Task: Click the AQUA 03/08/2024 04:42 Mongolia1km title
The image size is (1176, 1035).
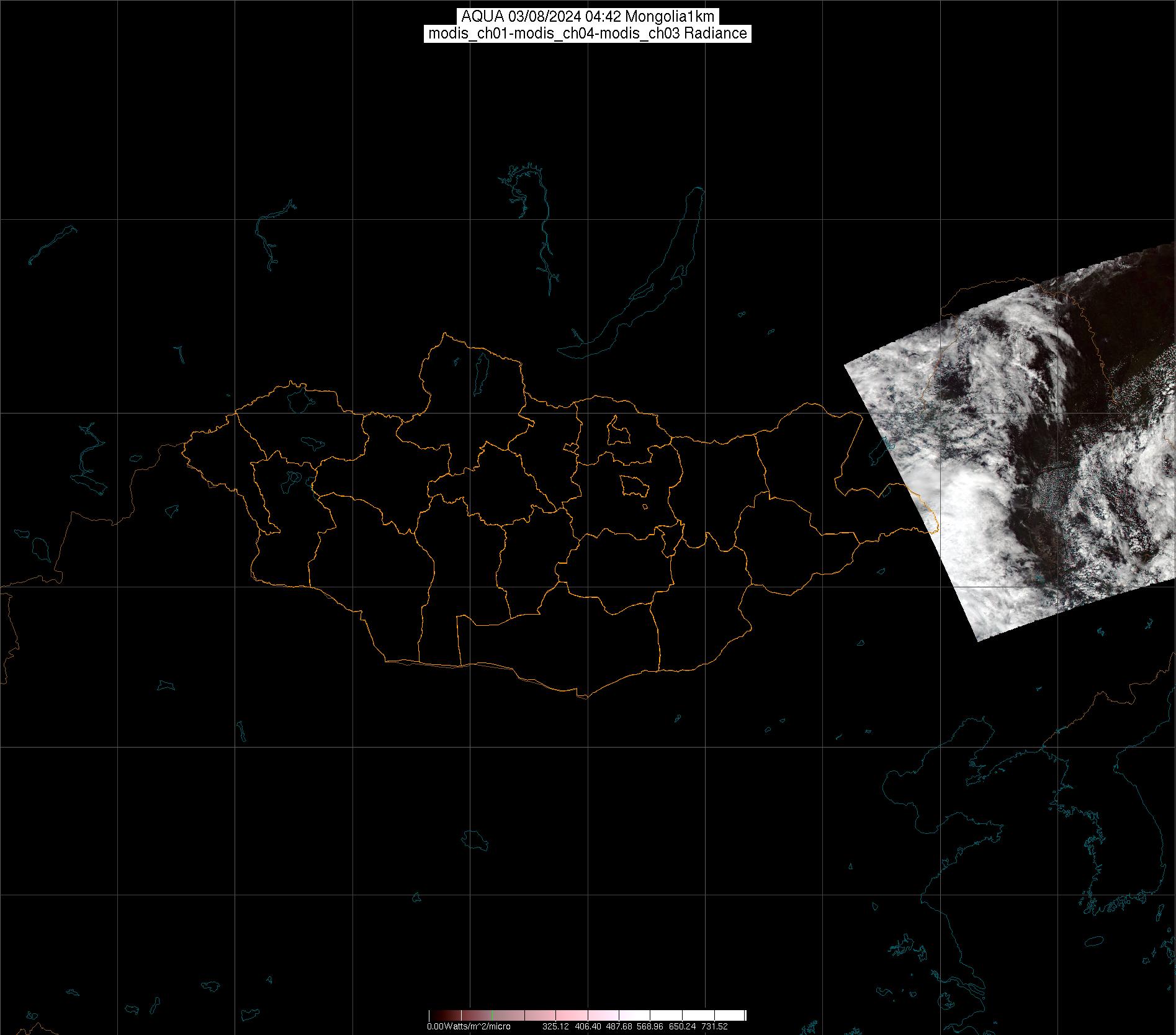Action: 588,17
